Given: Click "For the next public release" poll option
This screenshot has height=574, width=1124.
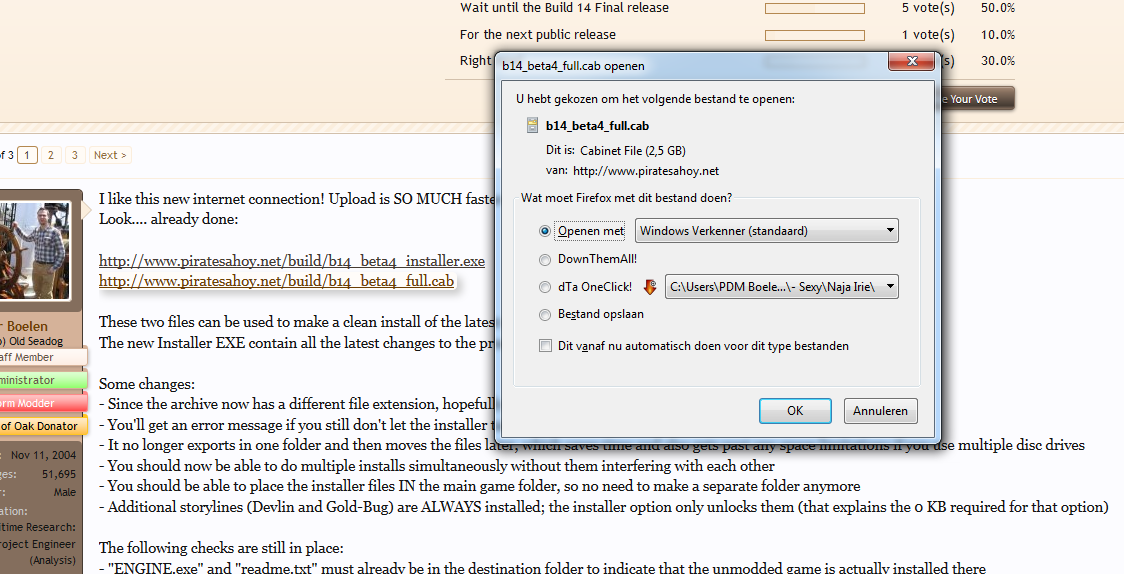Looking at the screenshot, I should pos(538,34).
